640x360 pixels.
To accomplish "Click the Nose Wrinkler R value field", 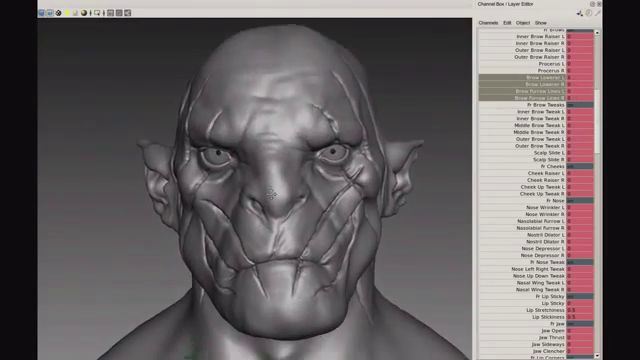I will click(580, 214).
